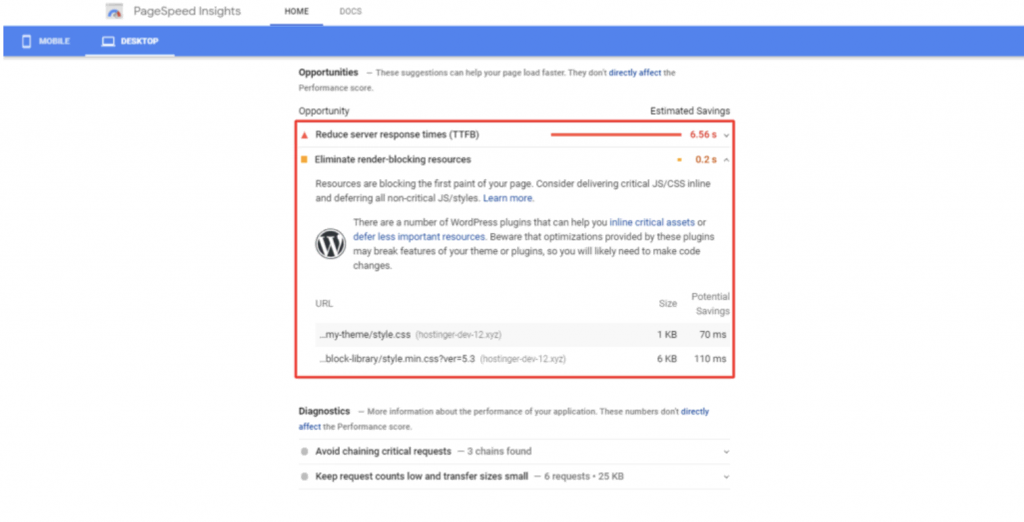Click the 'Opportunity' column header
The image size is (1024, 522).
pos(324,111)
